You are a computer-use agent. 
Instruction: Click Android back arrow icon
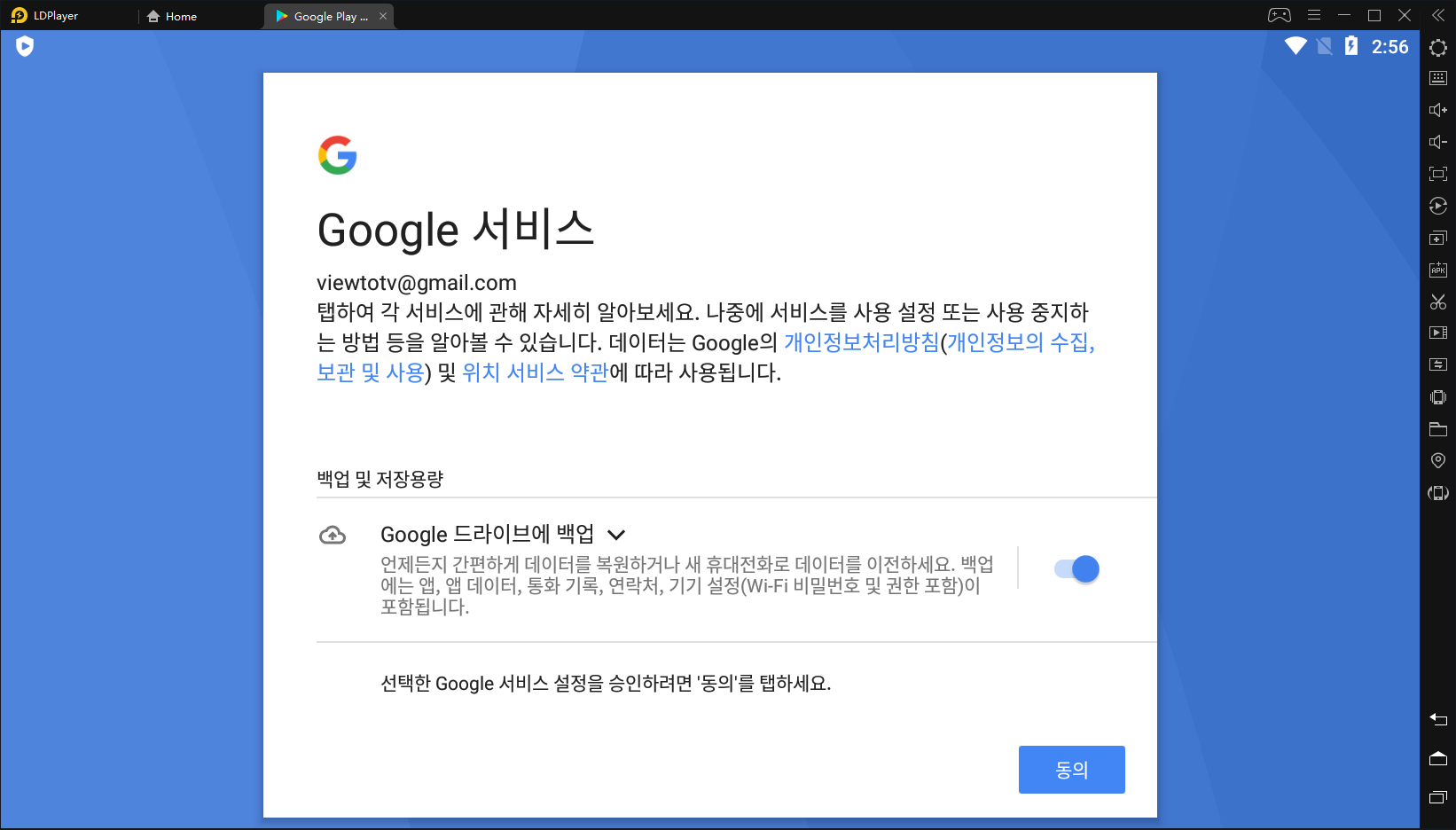click(x=1438, y=719)
